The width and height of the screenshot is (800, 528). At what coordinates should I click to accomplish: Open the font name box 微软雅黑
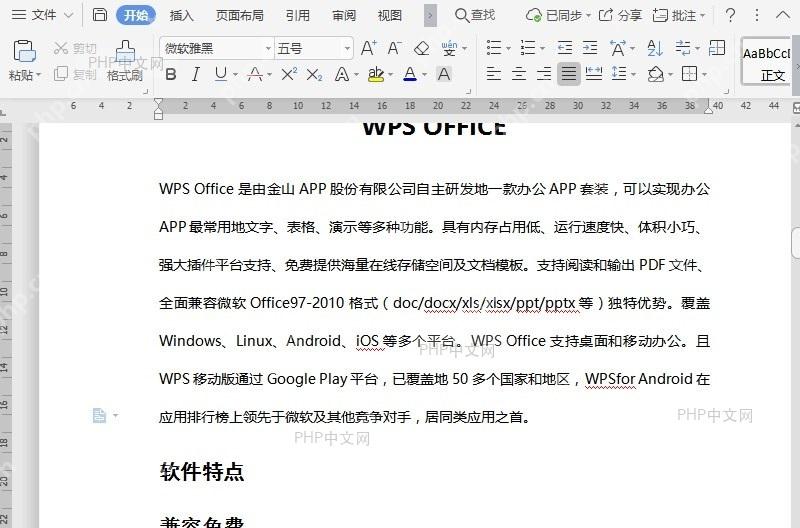[x=217, y=48]
